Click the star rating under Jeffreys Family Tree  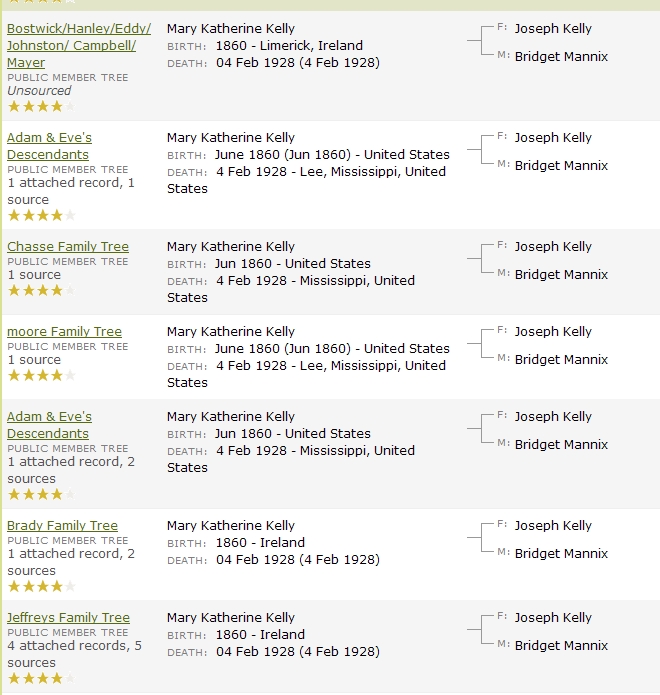[x=41, y=679]
